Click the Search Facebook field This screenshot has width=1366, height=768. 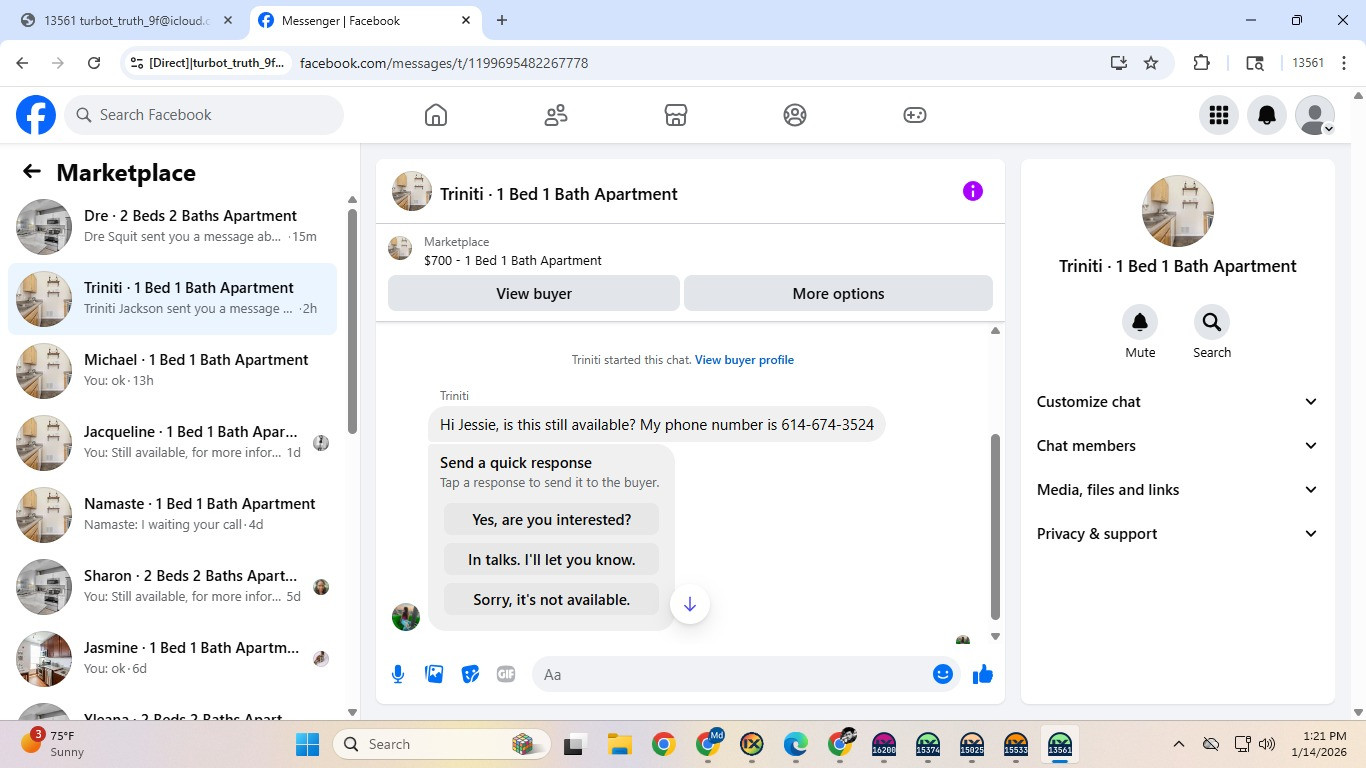click(204, 115)
